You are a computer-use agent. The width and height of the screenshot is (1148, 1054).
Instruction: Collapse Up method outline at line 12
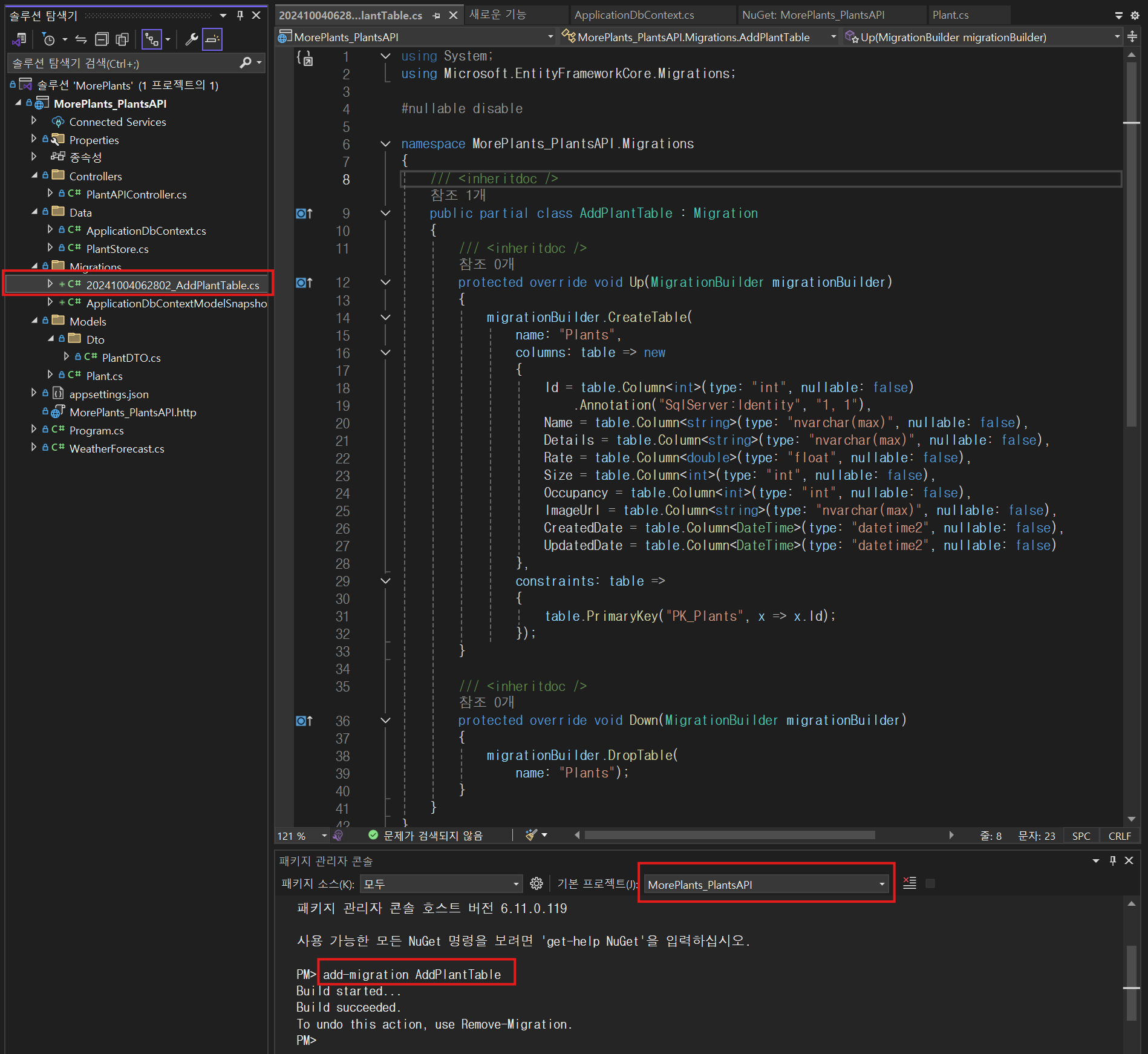[x=385, y=282]
